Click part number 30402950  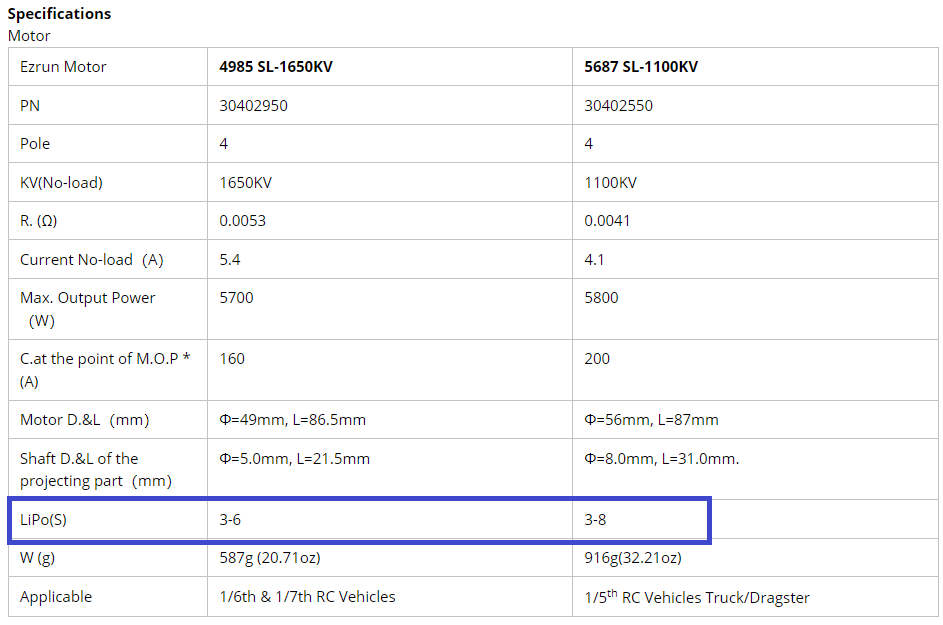click(253, 106)
